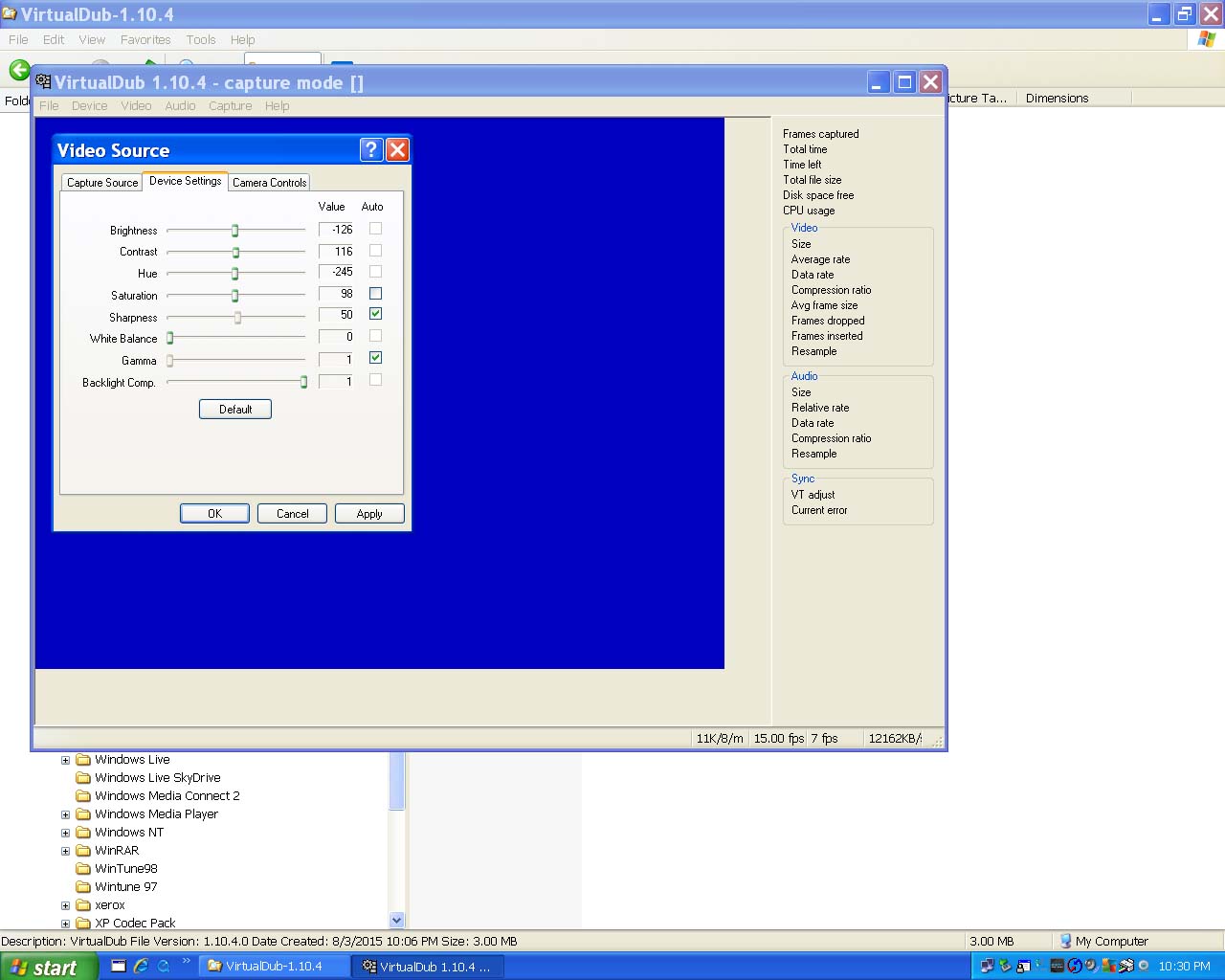Viewport: 1225px width, 980px height.
Task: Switch to the Capture Source tab
Action: click(x=102, y=183)
